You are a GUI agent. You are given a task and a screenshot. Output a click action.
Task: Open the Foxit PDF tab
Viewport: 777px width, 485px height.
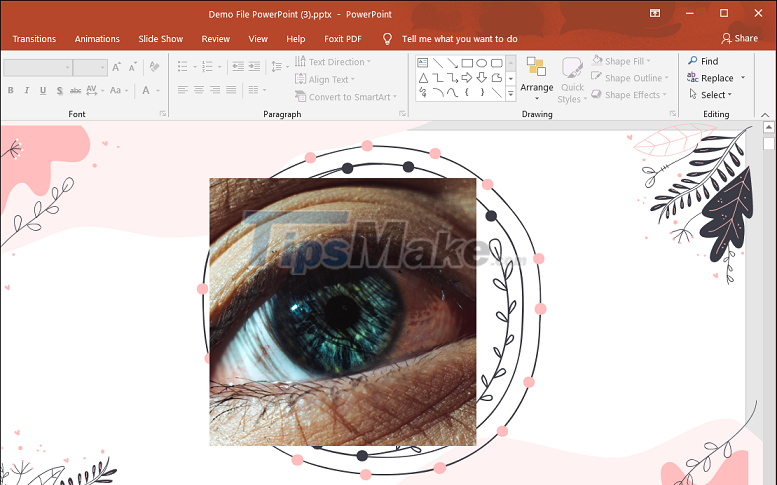point(343,39)
